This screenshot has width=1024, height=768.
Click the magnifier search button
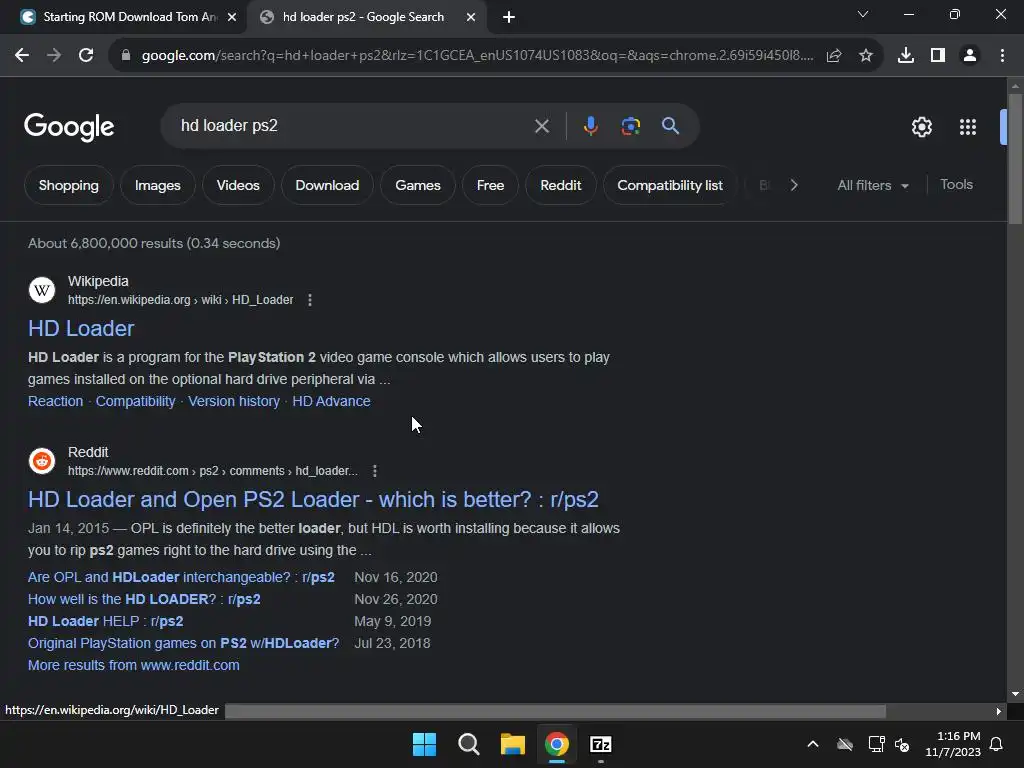[x=671, y=126]
